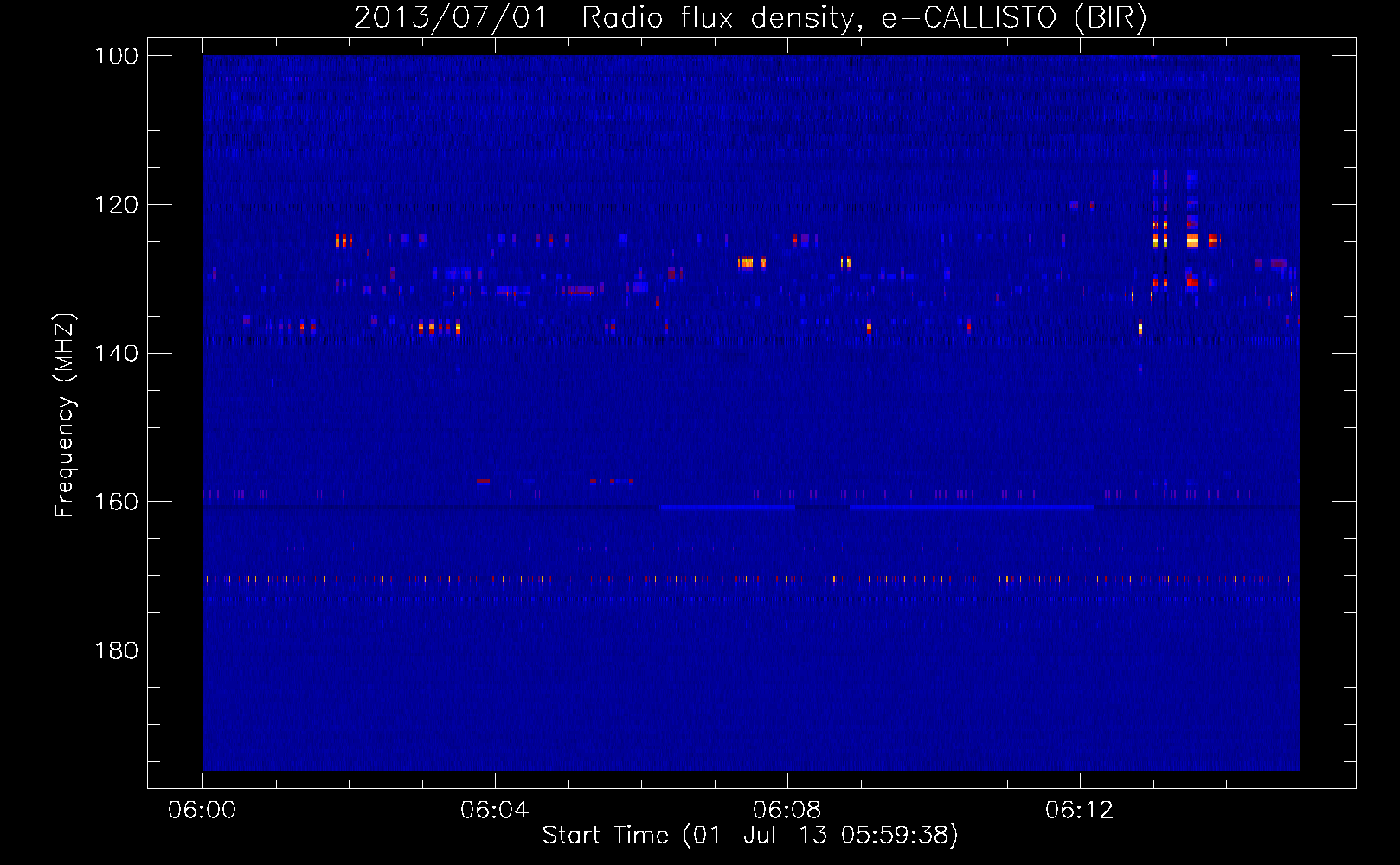This screenshot has width=1400, height=865.
Task: Click the '06:12' time tick label
Action: coord(1080,811)
